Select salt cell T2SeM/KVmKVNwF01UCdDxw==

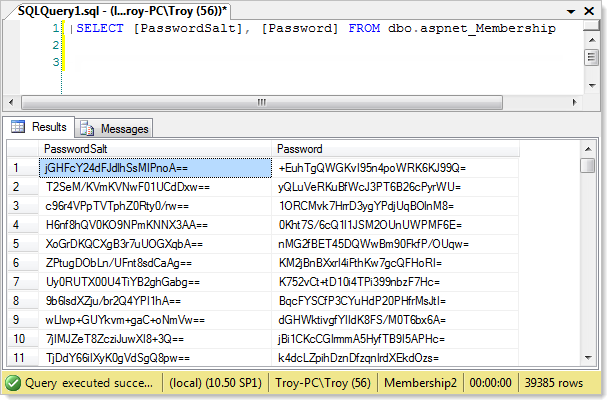(x=155, y=187)
